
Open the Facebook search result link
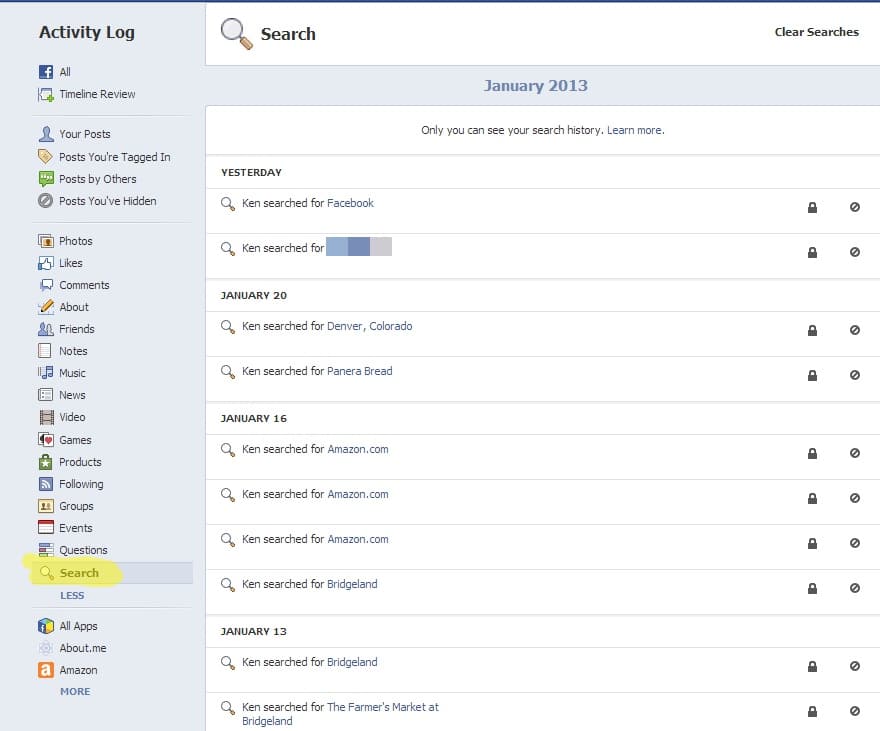pyautogui.click(x=350, y=203)
